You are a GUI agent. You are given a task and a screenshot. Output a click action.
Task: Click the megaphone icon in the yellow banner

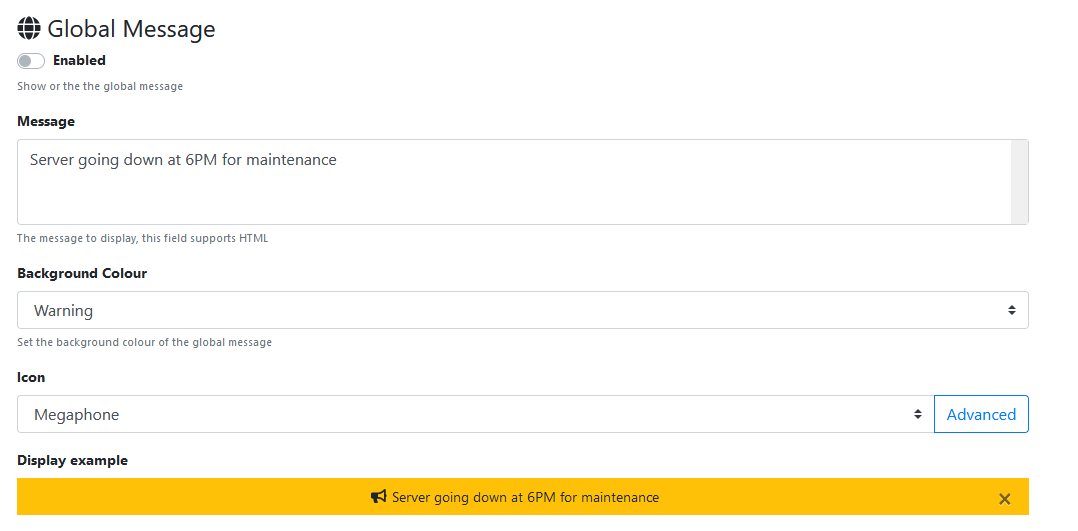coord(379,497)
